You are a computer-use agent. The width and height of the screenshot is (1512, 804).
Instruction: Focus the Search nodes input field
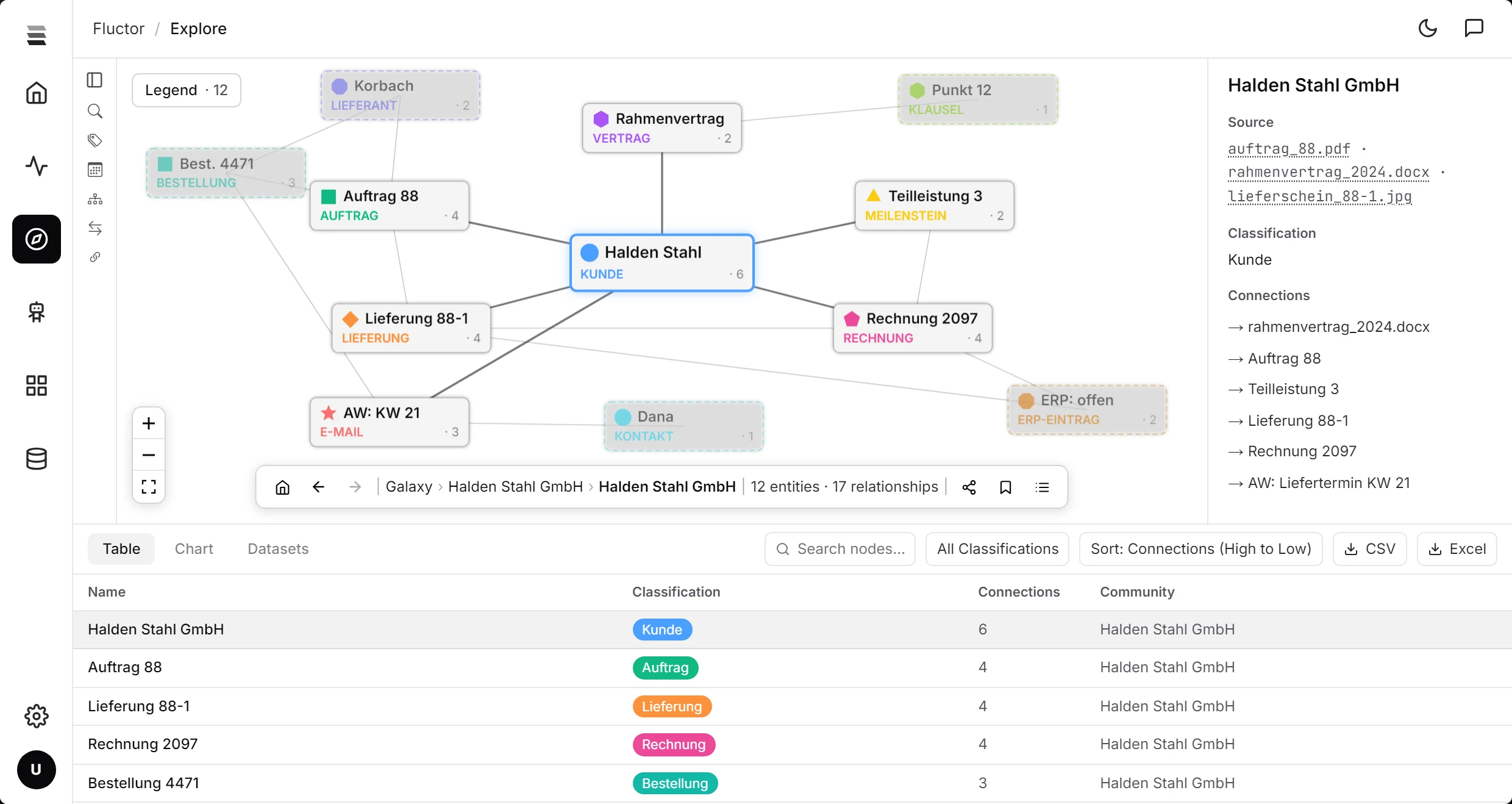[x=840, y=549]
